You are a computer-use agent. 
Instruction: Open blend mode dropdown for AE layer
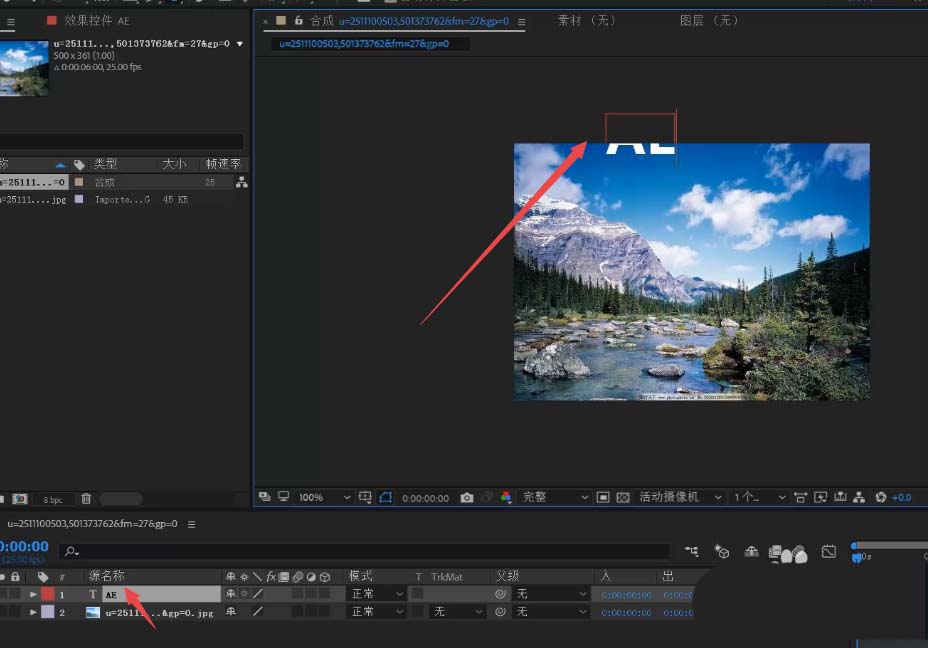tap(378, 594)
